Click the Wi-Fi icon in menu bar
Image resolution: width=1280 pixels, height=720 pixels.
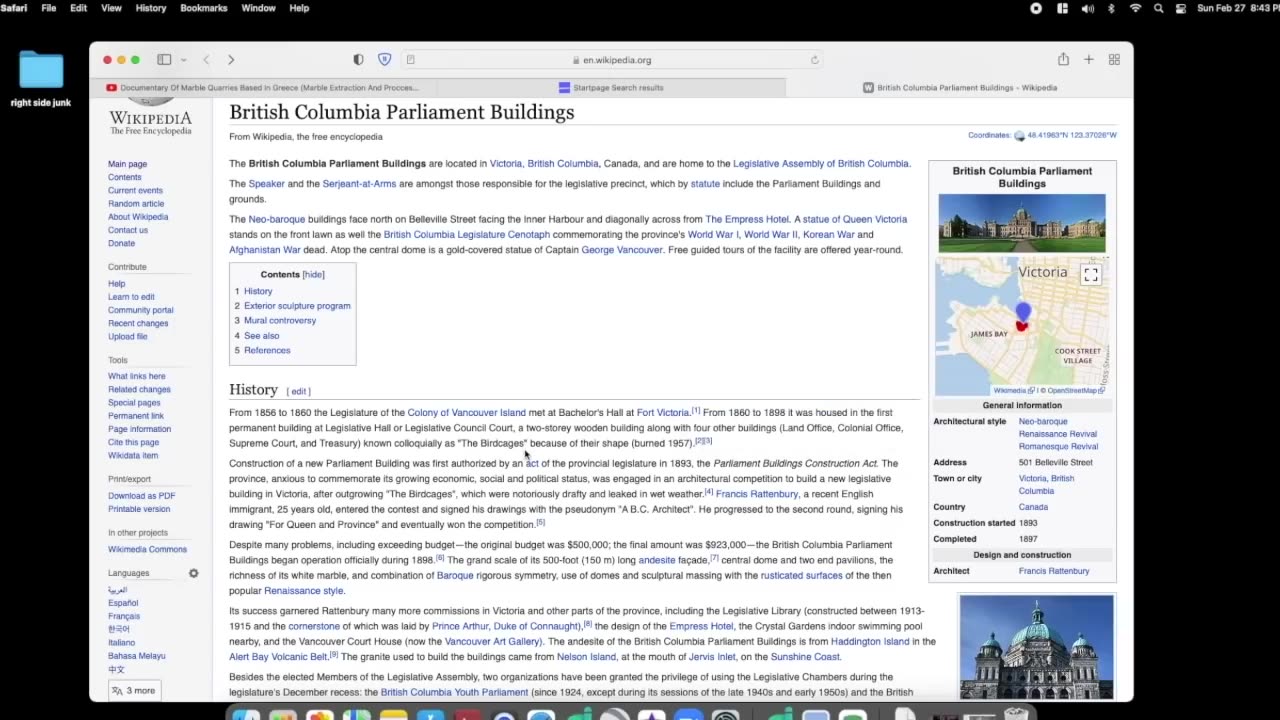1135,8
